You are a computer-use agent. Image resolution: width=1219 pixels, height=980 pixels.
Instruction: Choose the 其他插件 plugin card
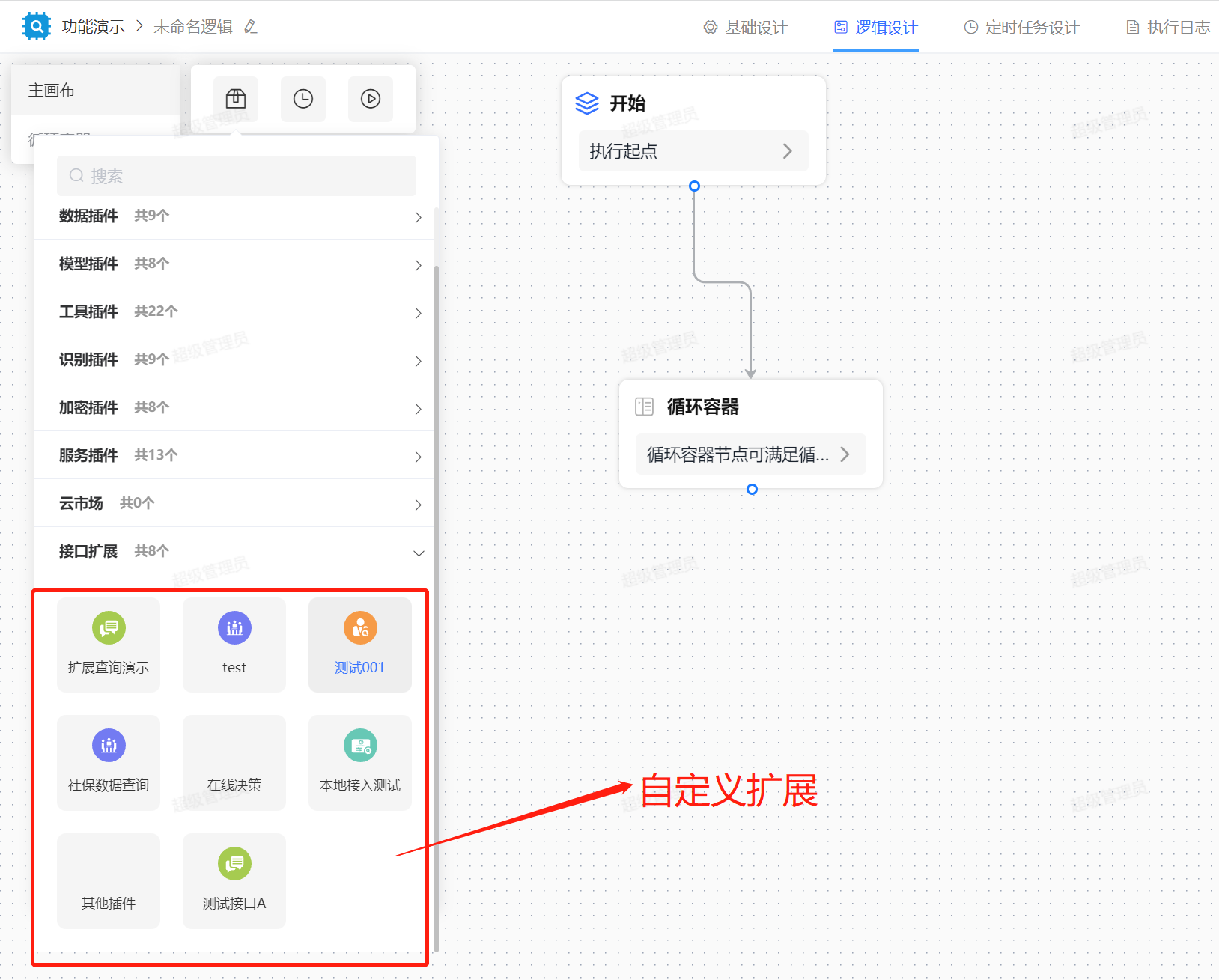109,881
